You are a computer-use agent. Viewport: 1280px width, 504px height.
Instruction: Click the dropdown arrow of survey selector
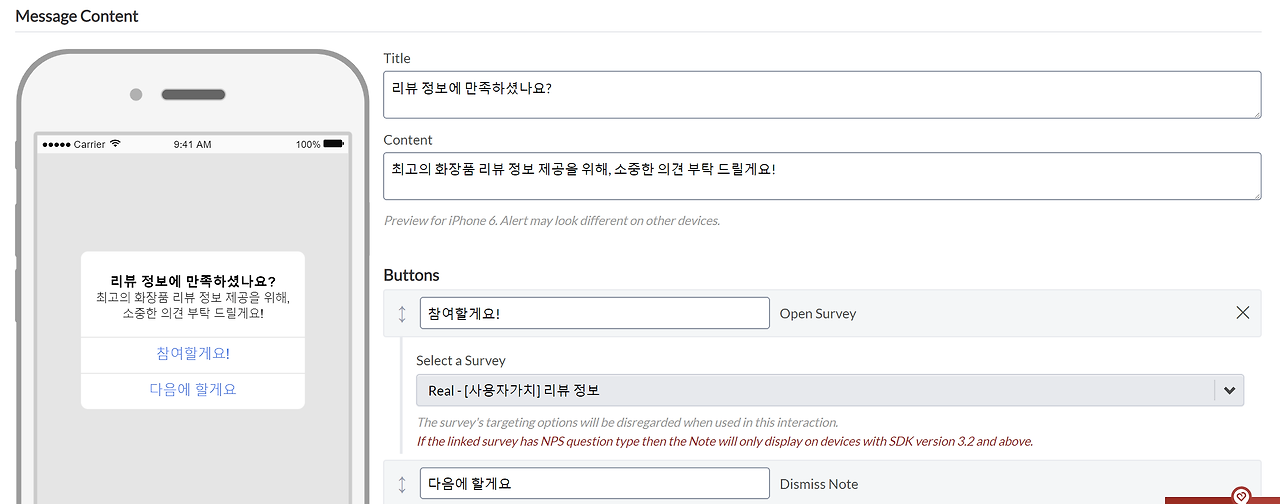tap(1229, 390)
